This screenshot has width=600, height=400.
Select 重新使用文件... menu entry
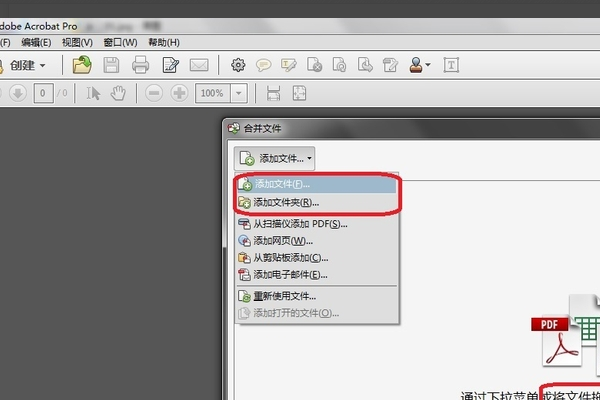[316, 296]
